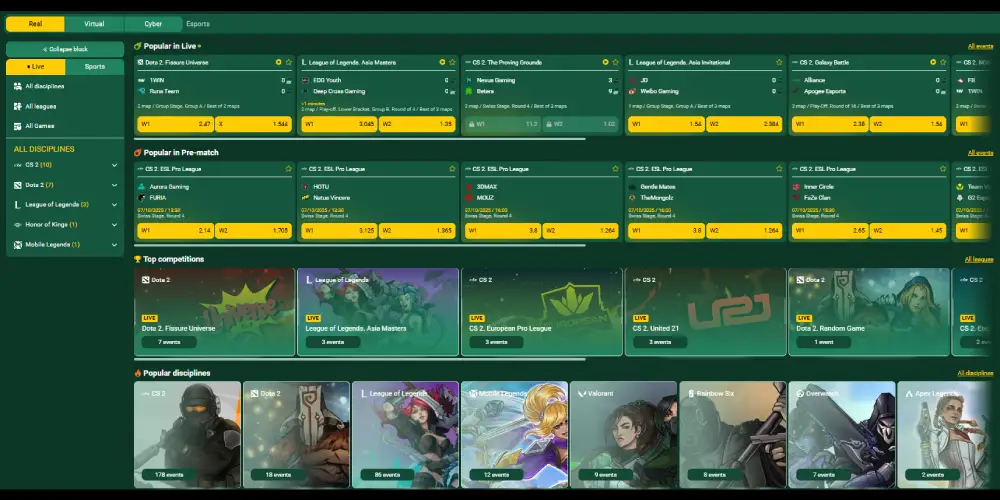This screenshot has width=1000, height=500.
Task: Favorite the HOTU vs Natus Vincere pre-match
Action: click(x=452, y=169)
